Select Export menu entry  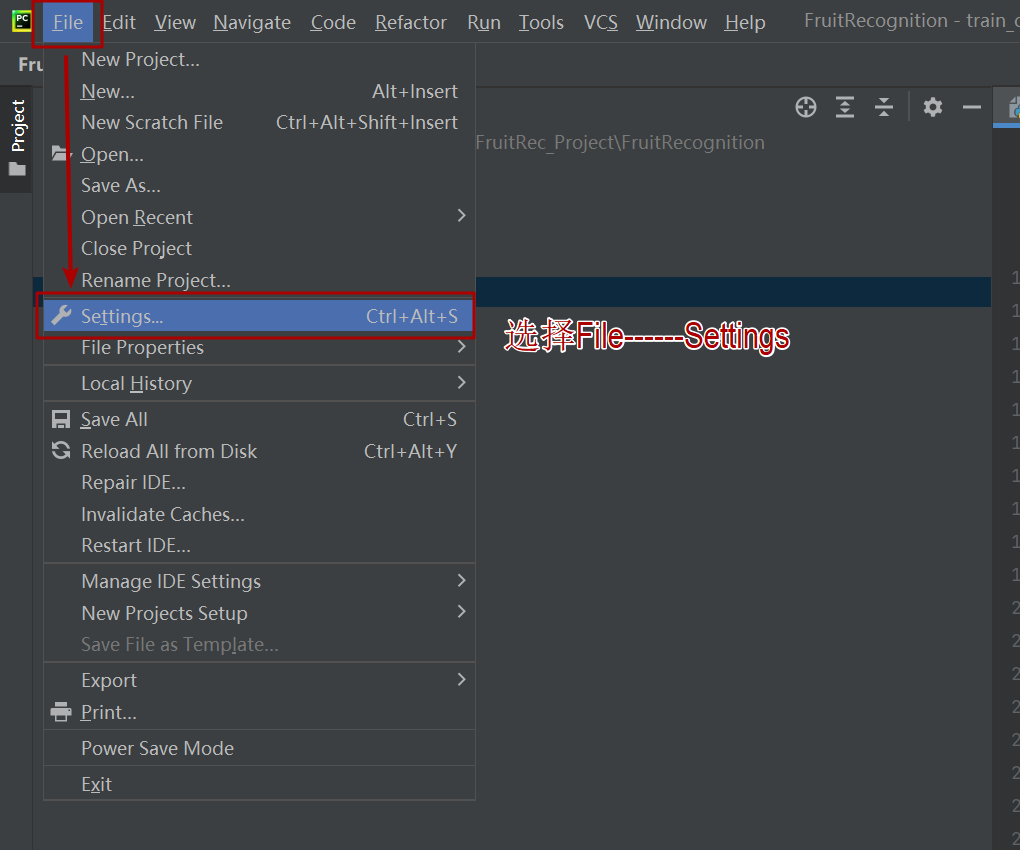tap(259, 680)
